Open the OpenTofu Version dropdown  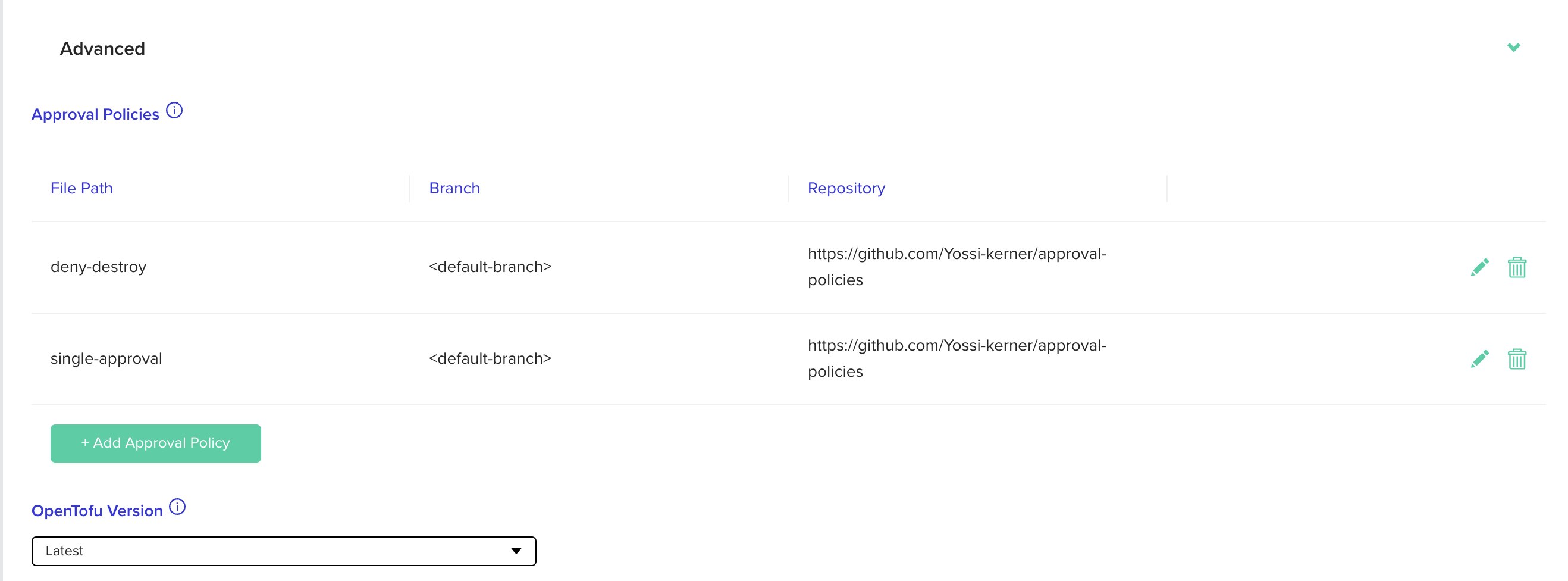point(283,551)
